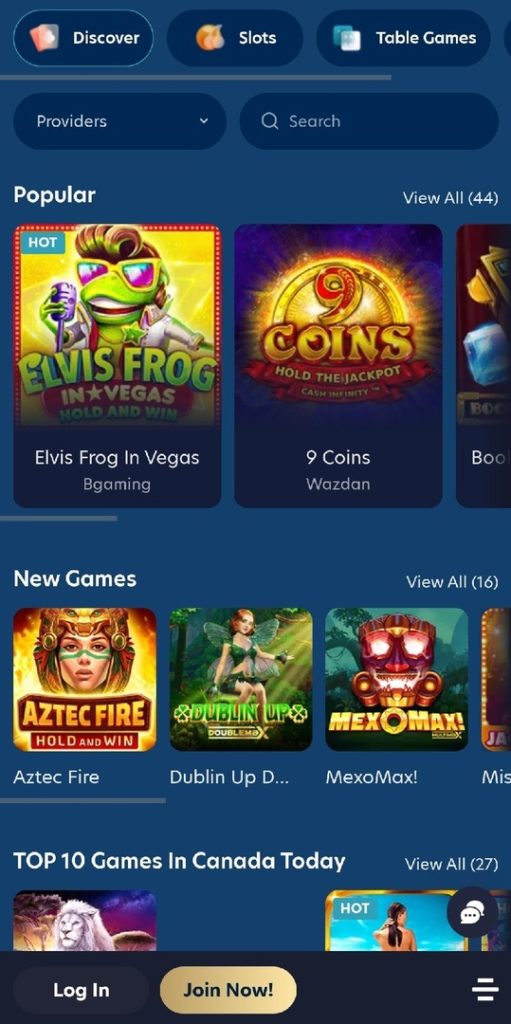Image resolution: width=511 pixels, height=1024 pixels.
Task: Click the magnifier icon in Search
Action: [x=269, y=121]
